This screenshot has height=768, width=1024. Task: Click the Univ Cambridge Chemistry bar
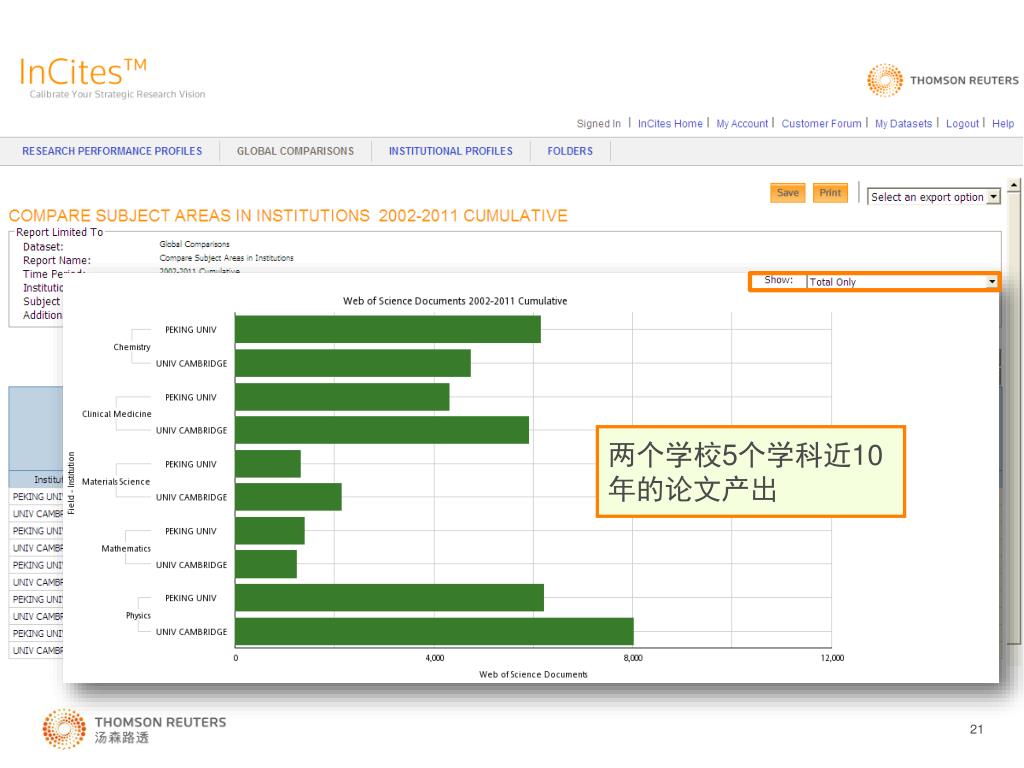(x=353, y=363)
